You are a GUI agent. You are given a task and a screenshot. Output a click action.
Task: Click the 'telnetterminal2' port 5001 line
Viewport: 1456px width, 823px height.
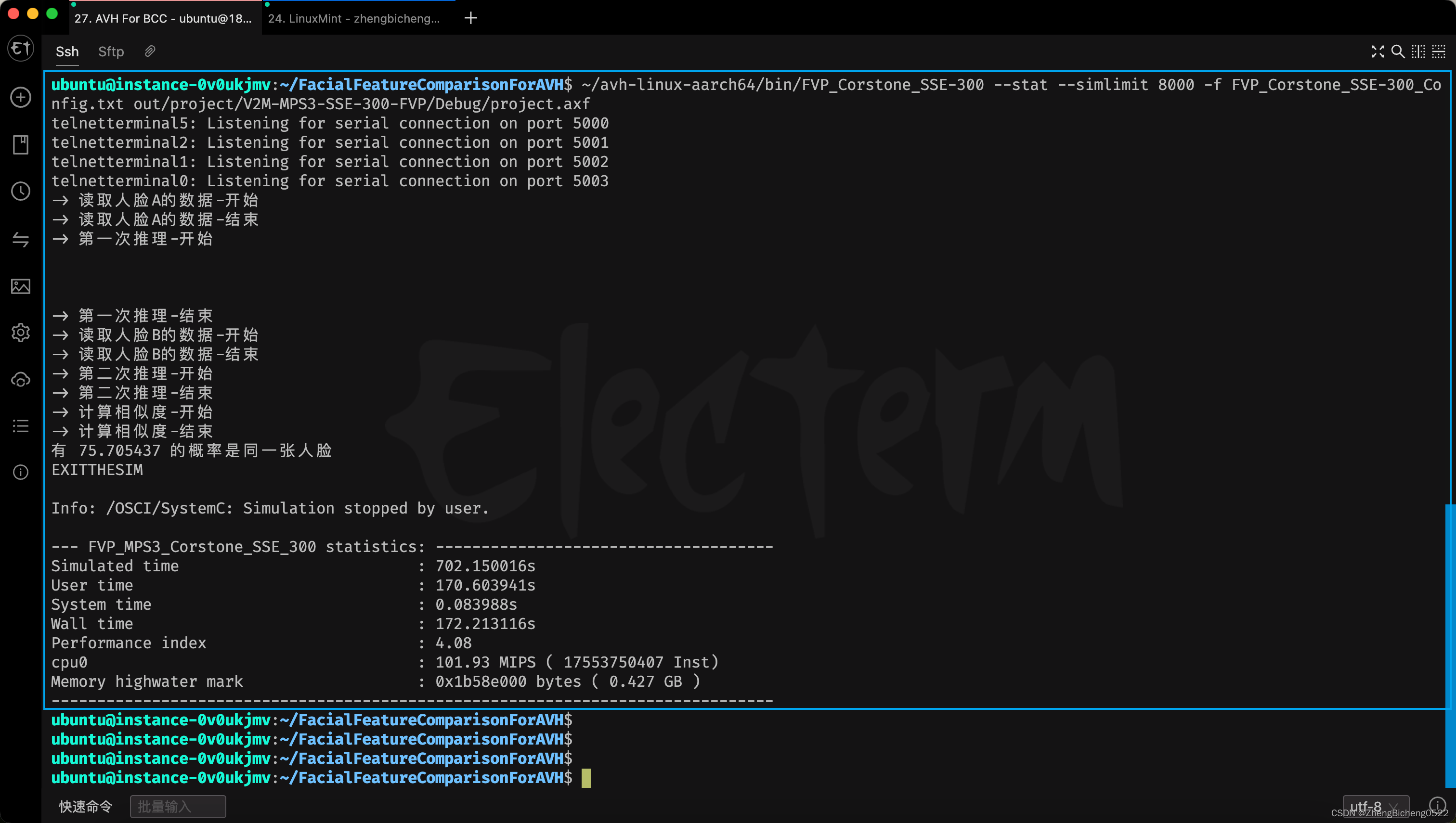[330, 142]
